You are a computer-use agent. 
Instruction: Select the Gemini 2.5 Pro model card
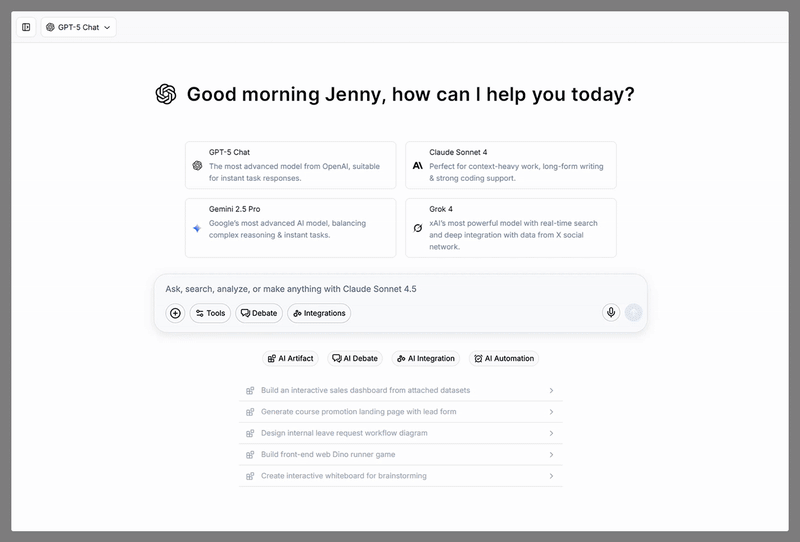pos(290,228)
